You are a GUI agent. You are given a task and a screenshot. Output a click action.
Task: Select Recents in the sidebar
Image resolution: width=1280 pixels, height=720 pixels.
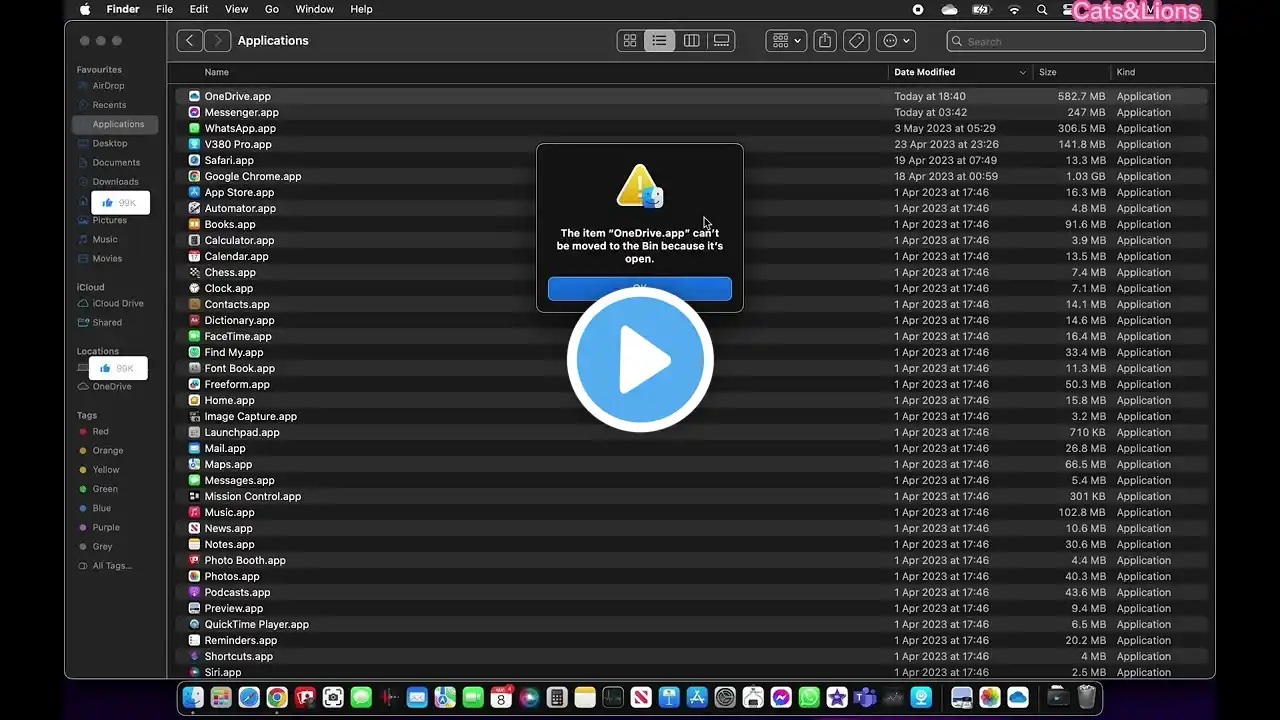pyautogui.click(x=108, y=105)
